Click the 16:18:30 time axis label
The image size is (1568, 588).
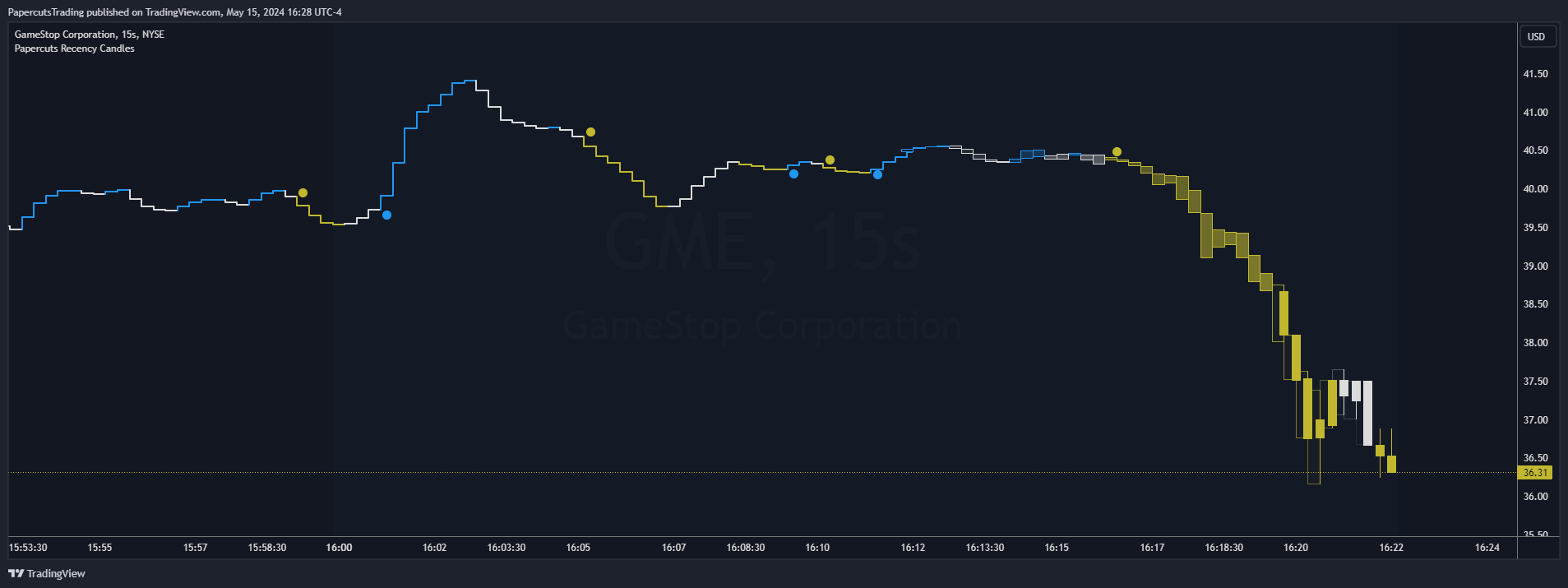[x=1224, y=548]
